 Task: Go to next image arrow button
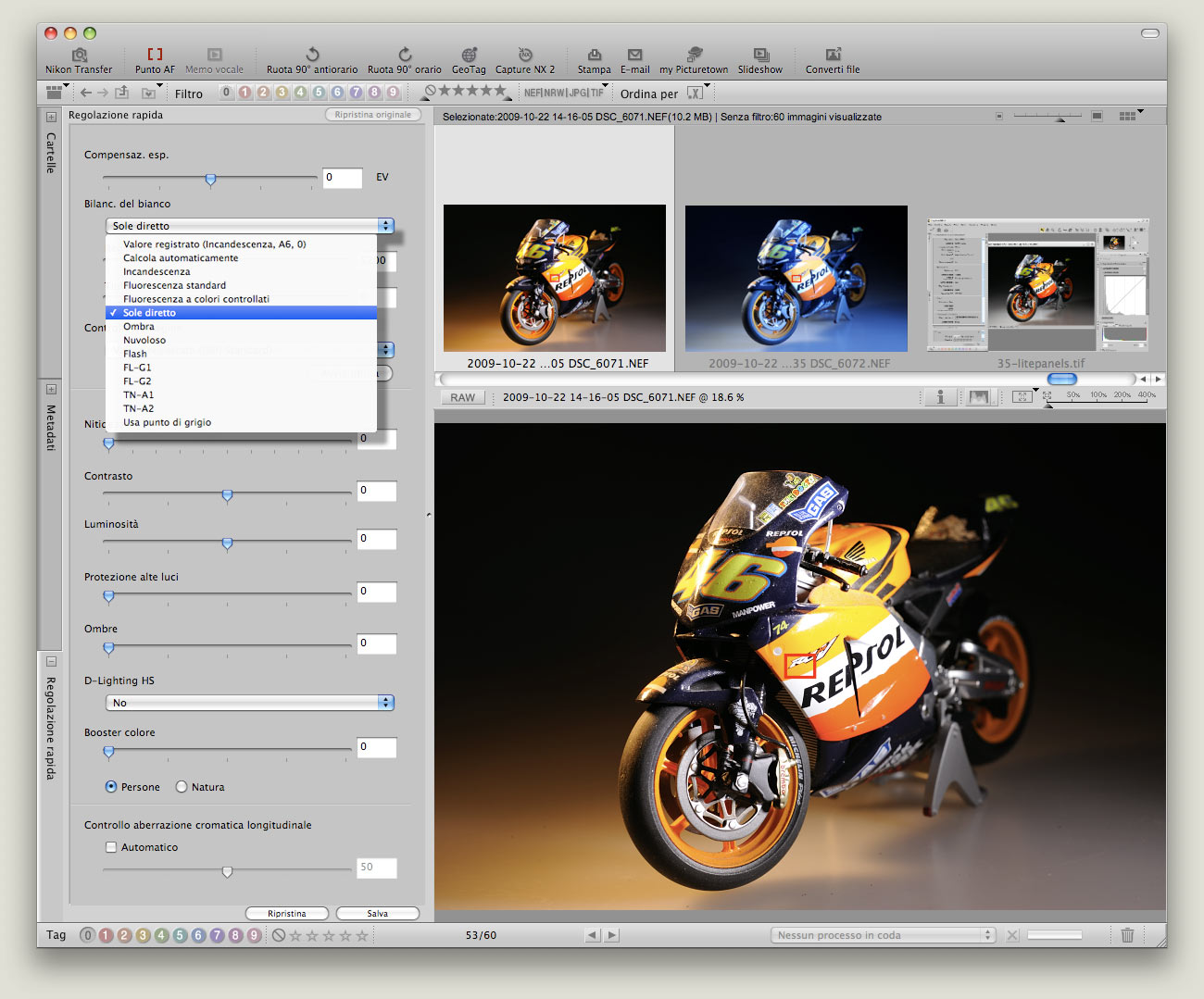(612, 935)
